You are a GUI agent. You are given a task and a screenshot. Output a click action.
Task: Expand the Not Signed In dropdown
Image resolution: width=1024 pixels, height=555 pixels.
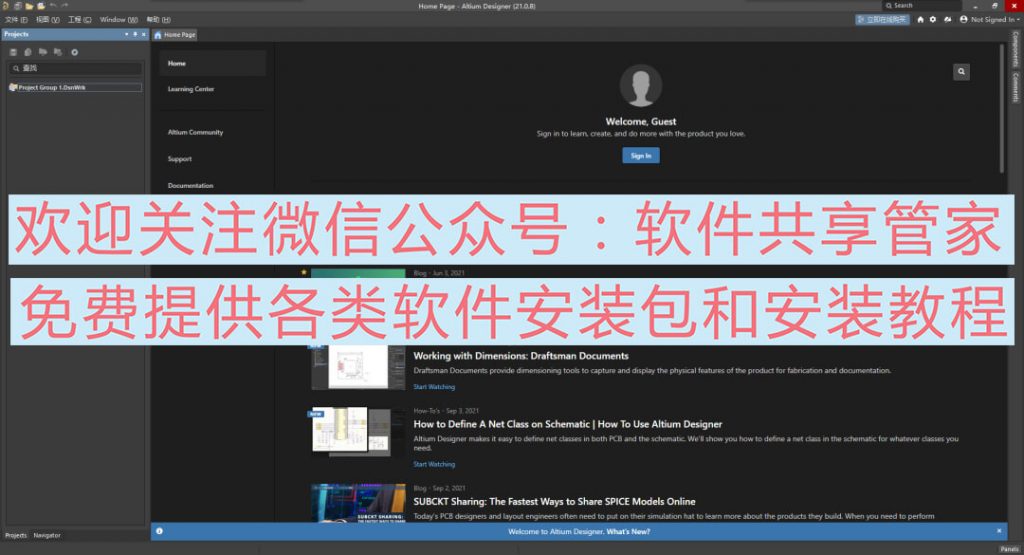[x=1017, y=20]
